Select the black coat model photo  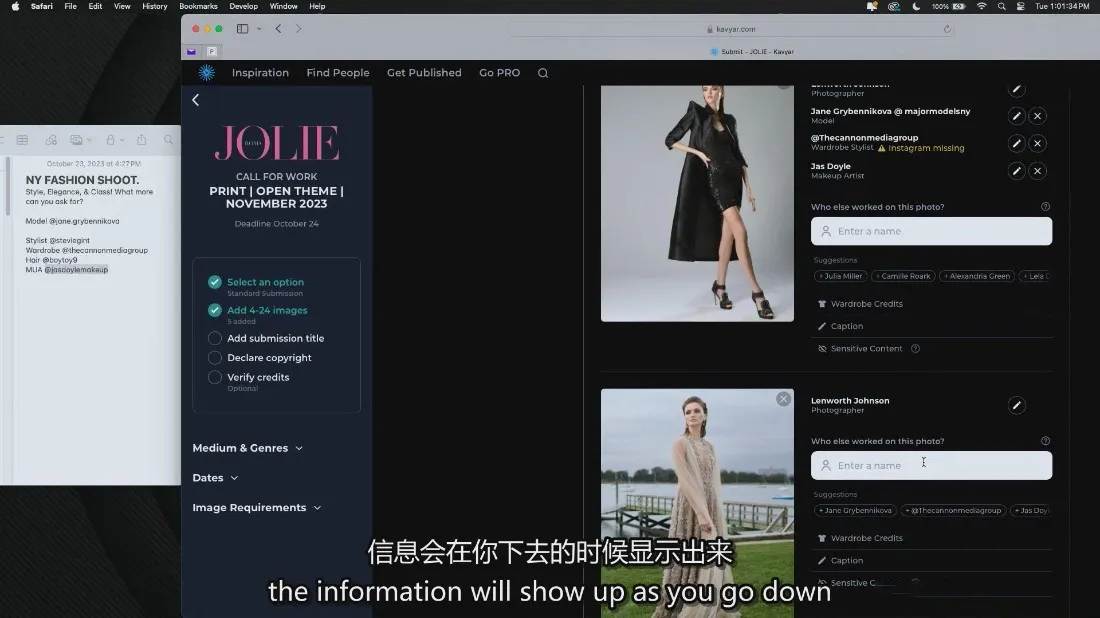[697, 203]
